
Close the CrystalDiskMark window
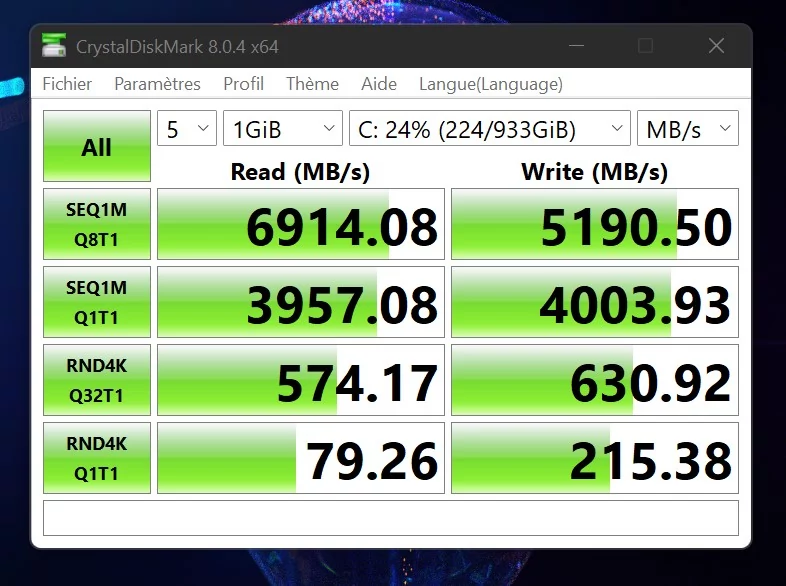[716, 46]
